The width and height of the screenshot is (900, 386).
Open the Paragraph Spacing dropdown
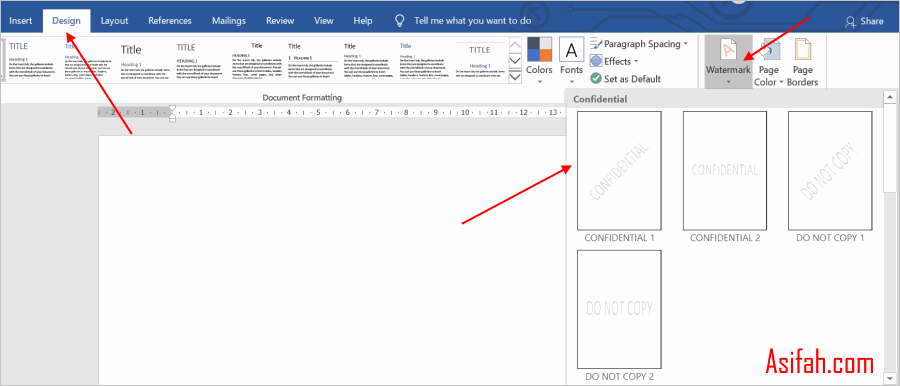639,44
